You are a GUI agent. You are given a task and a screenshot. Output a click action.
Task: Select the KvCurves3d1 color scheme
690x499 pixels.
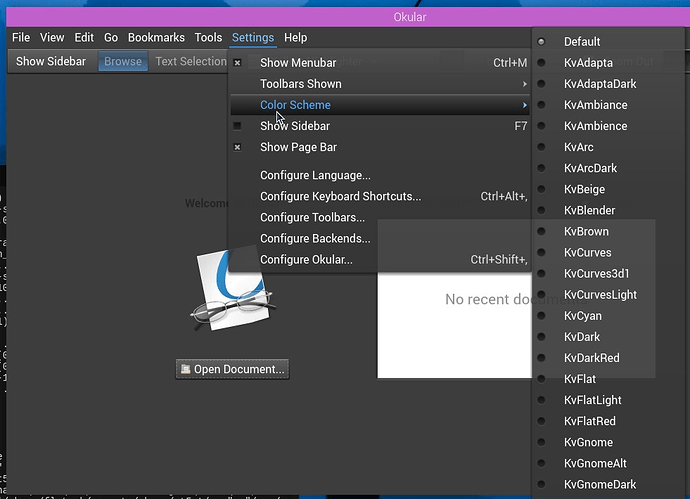pos(607,274)
